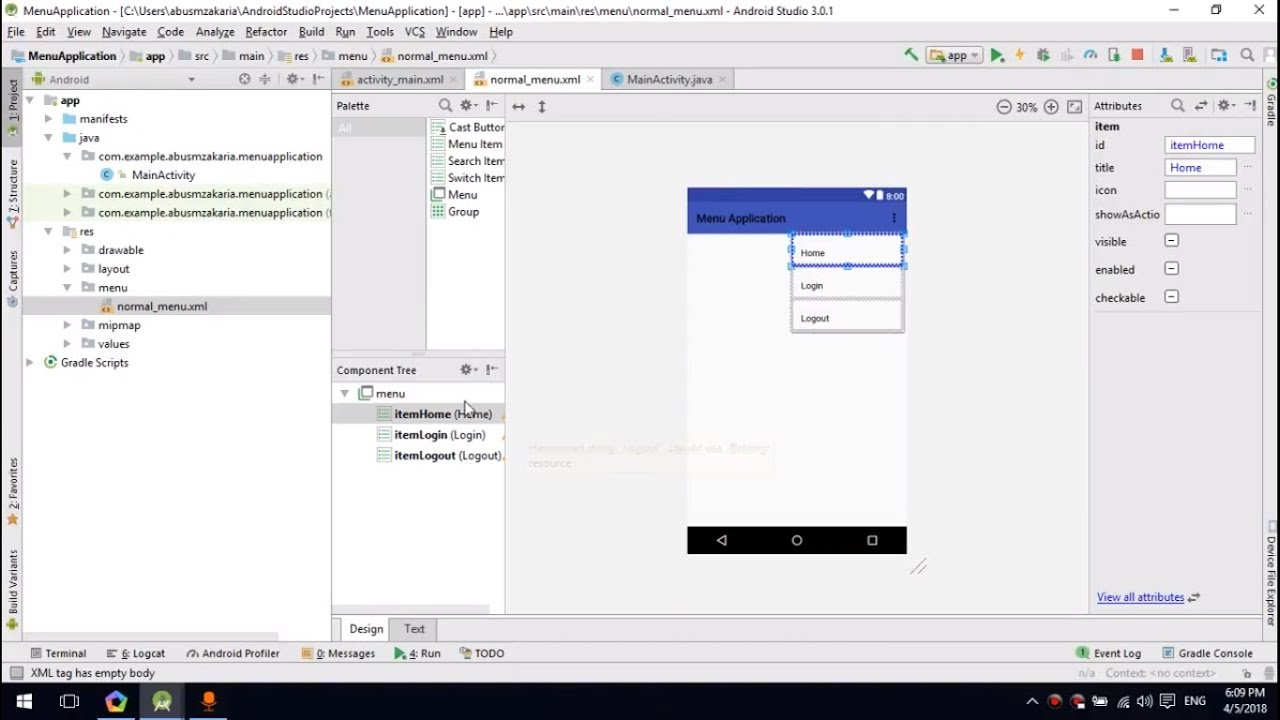Switch to MainActivity.java tab

coord(669,79)
